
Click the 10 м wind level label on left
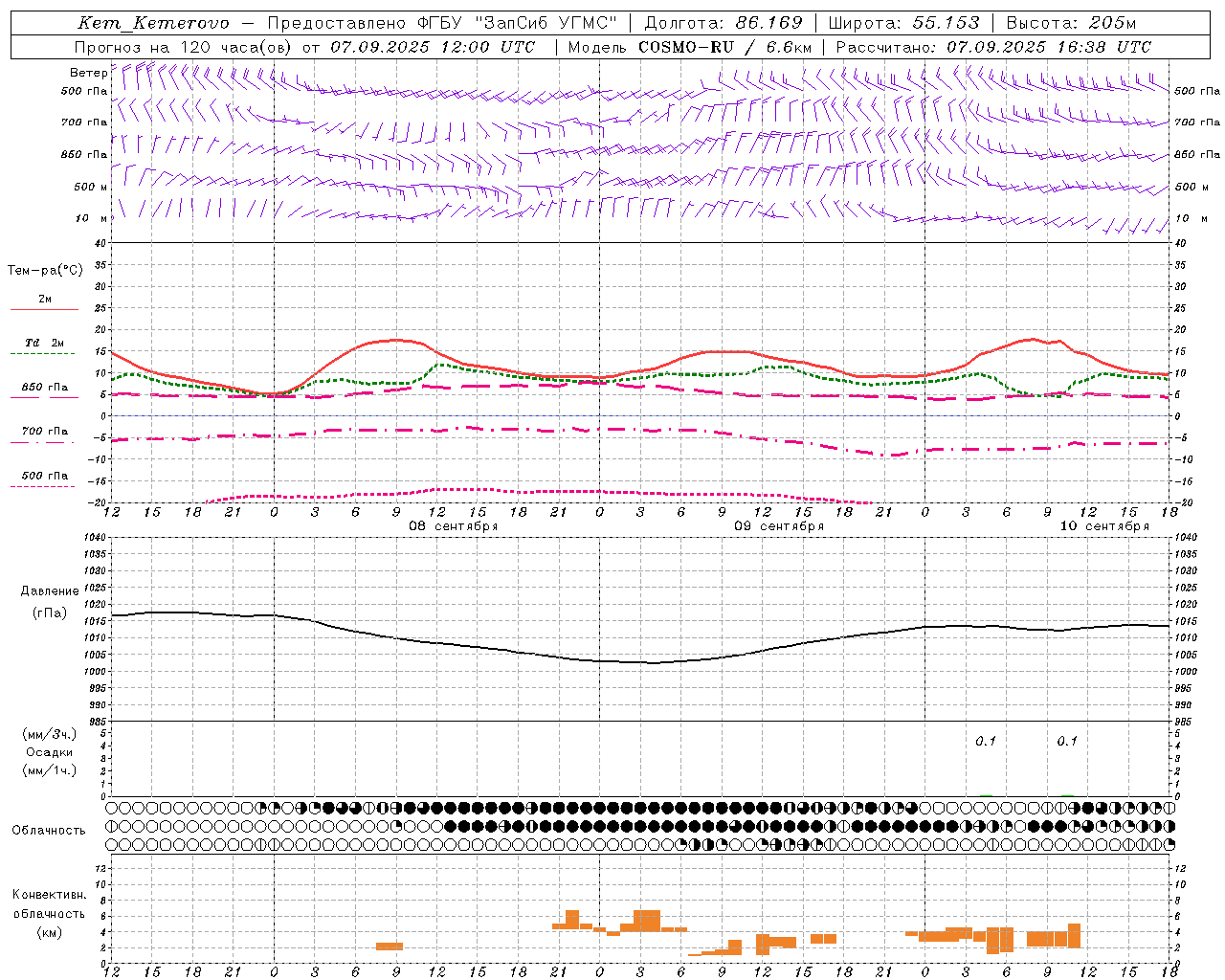(92, 218)
